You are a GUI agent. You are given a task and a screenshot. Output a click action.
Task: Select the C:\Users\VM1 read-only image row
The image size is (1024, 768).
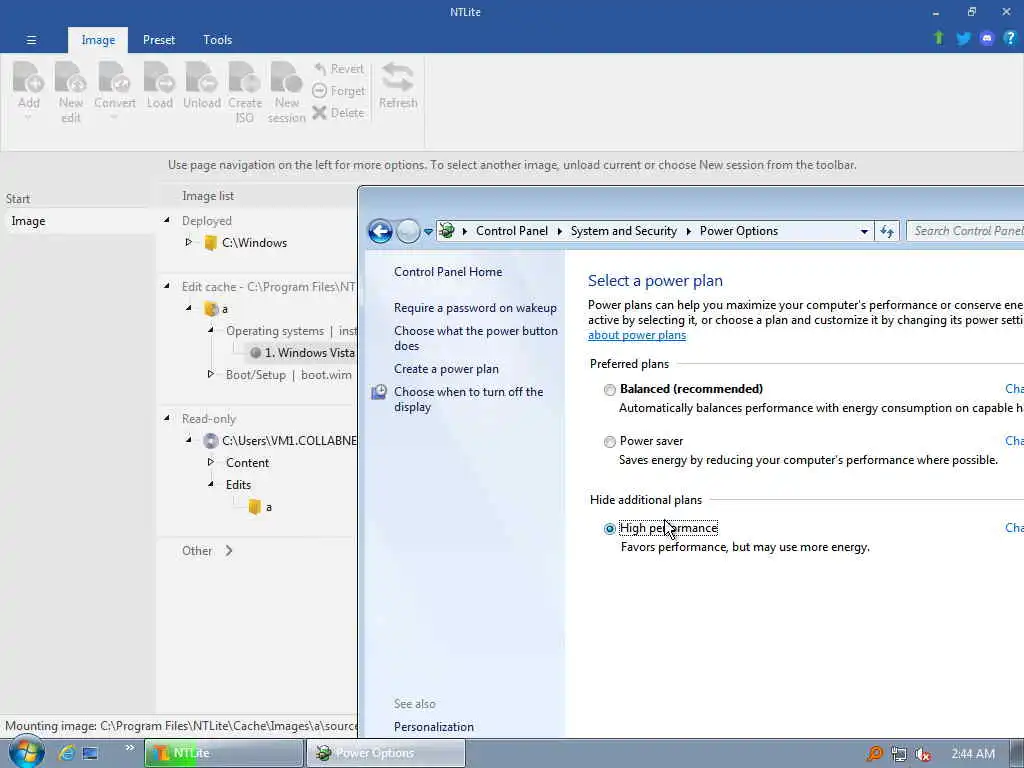click(x=280, y=441)
